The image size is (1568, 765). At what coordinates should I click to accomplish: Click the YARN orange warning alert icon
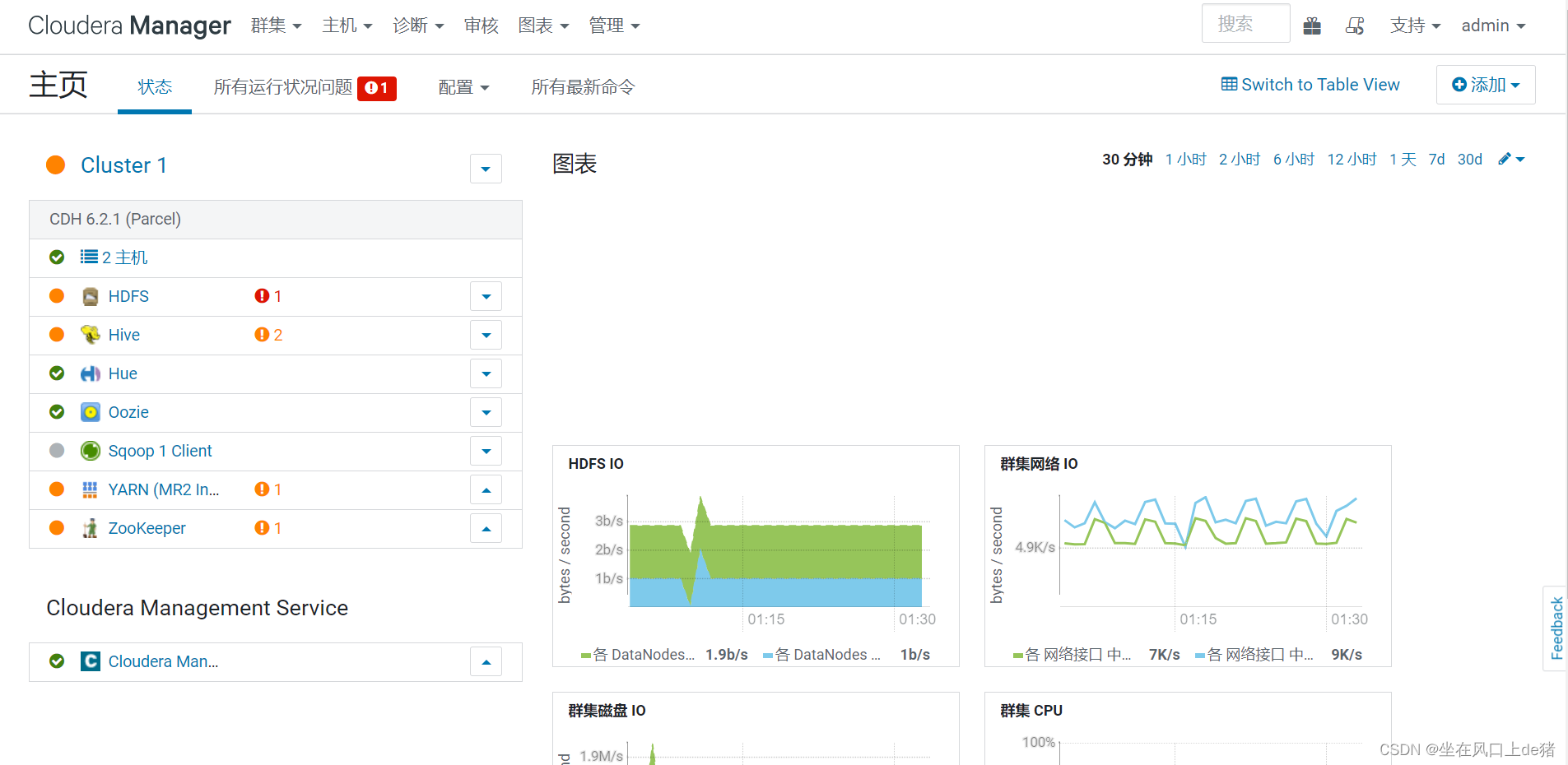(262, 489)
